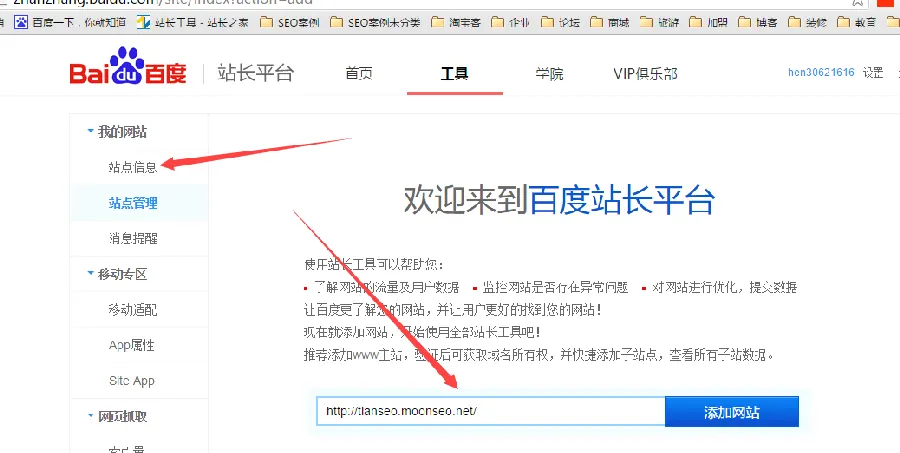Open the SEO案例未分类 bookmark folder
The height and width of the screenshot is (453, 900).
point(375,22)
